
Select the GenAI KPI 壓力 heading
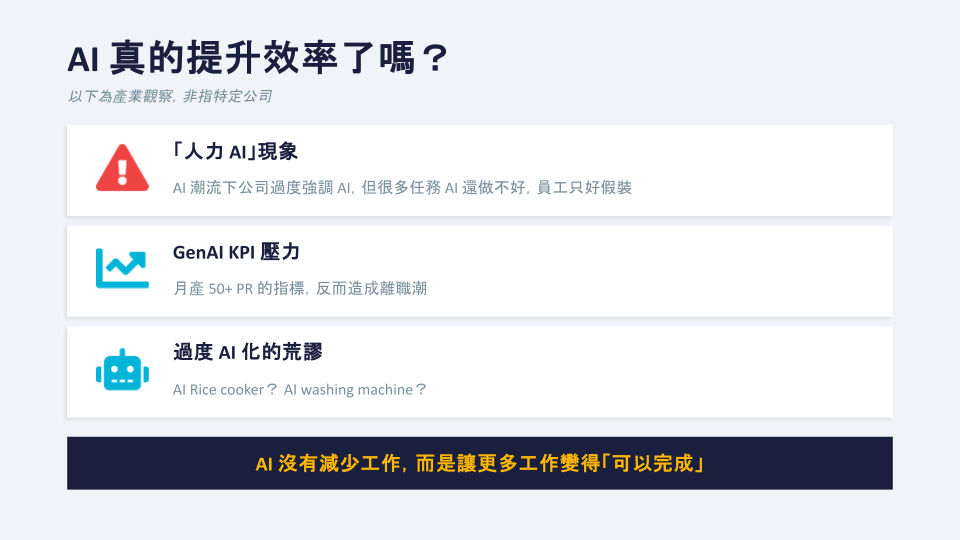click(236, 252)
